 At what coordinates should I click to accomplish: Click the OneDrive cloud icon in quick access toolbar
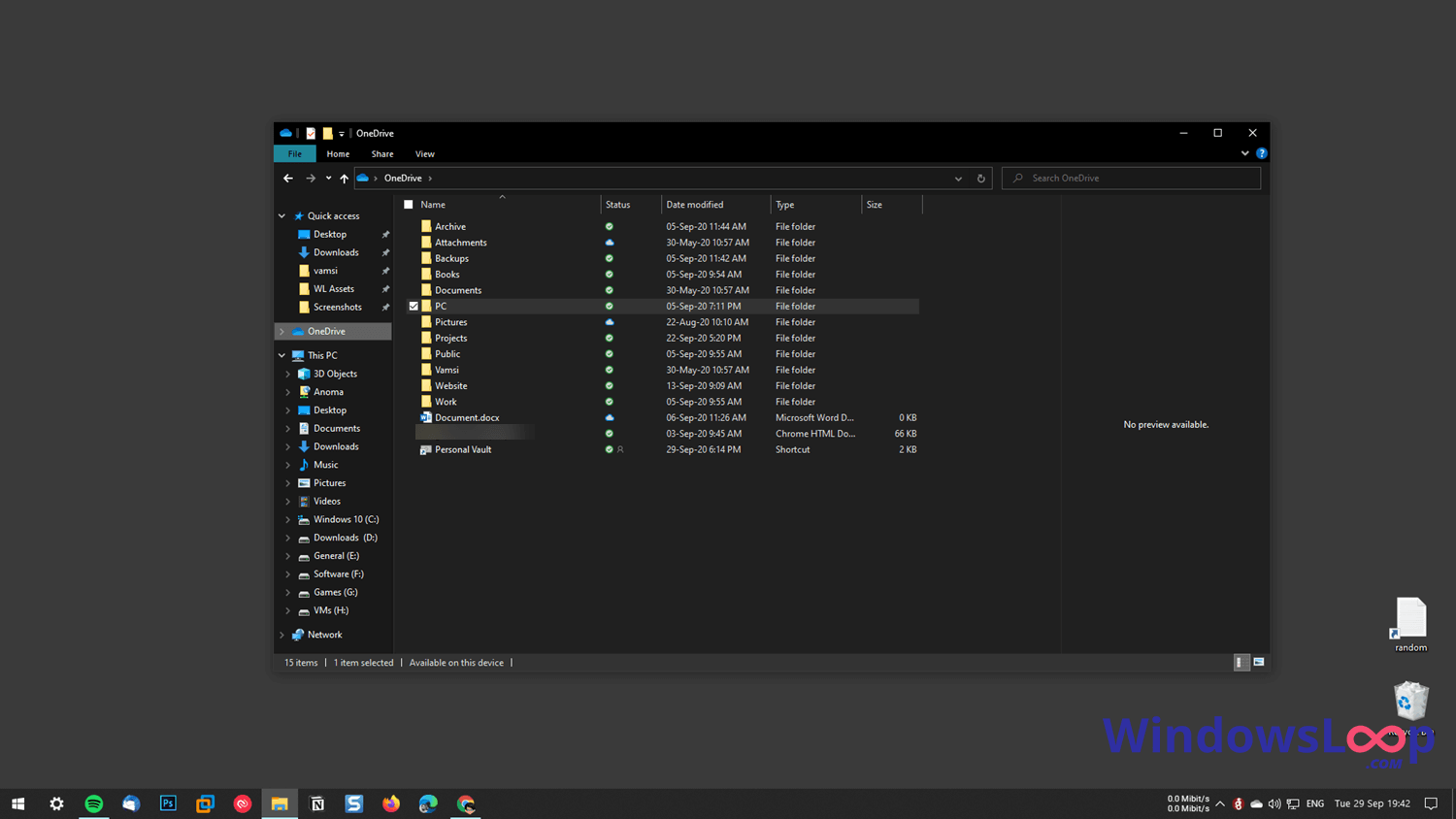pyautogui.click(x=285, y=133)
